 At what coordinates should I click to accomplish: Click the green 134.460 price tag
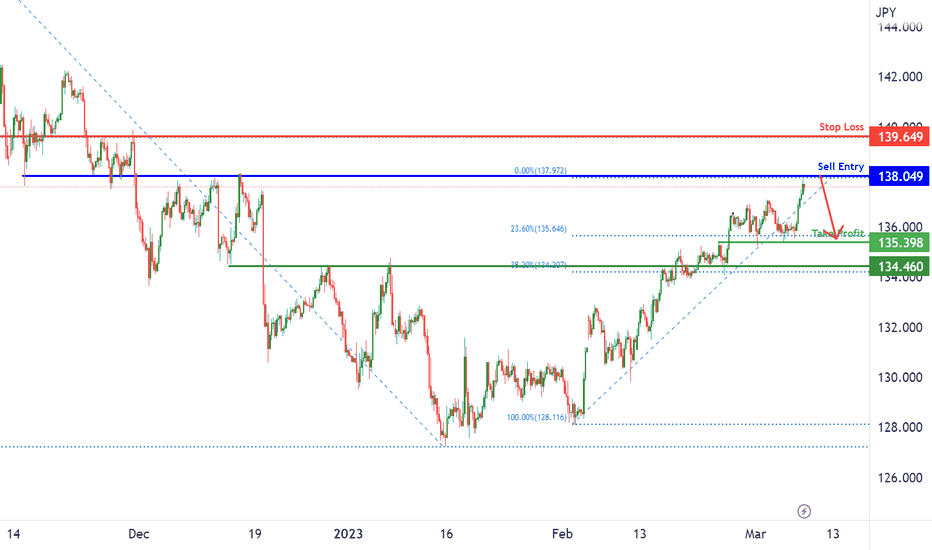899,266
